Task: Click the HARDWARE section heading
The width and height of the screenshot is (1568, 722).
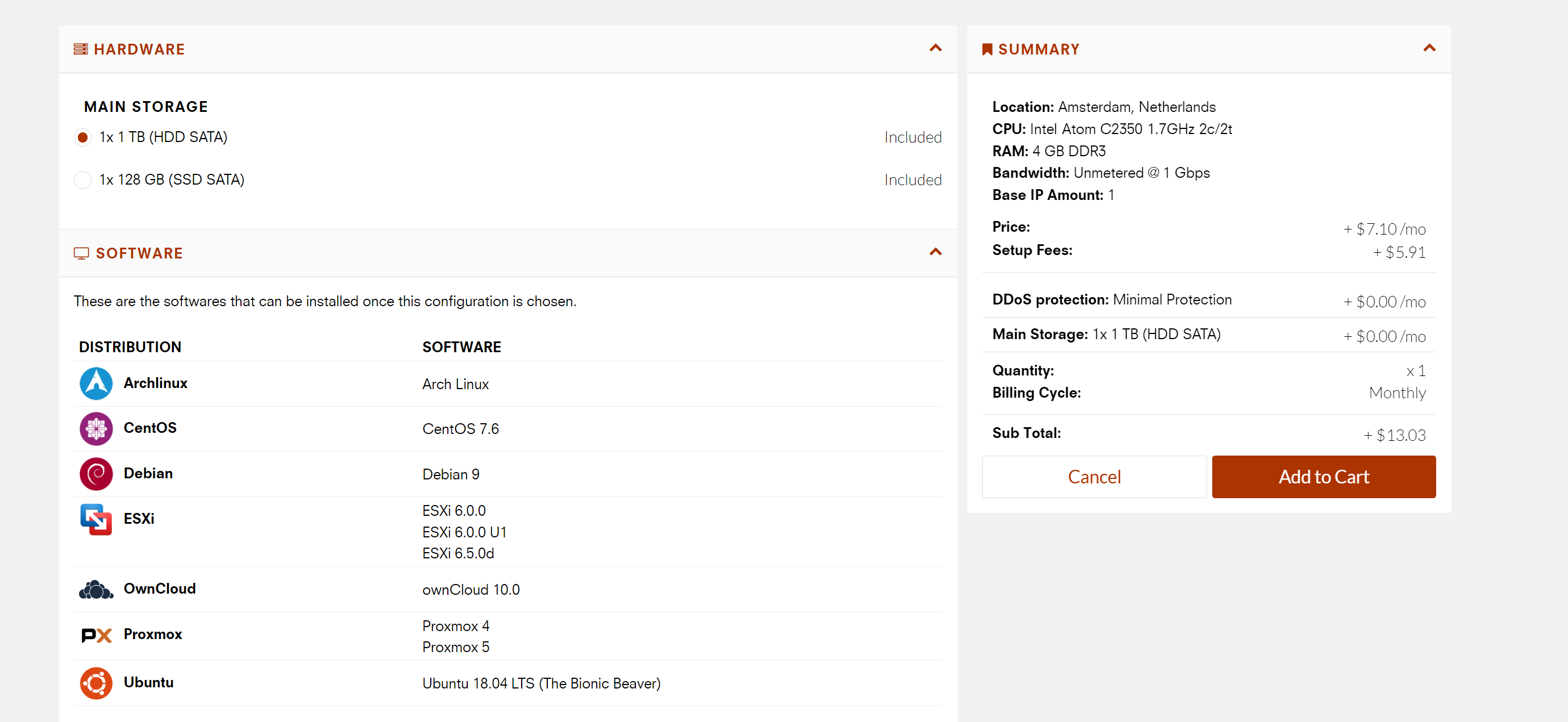Action: [x=139, y=49]
